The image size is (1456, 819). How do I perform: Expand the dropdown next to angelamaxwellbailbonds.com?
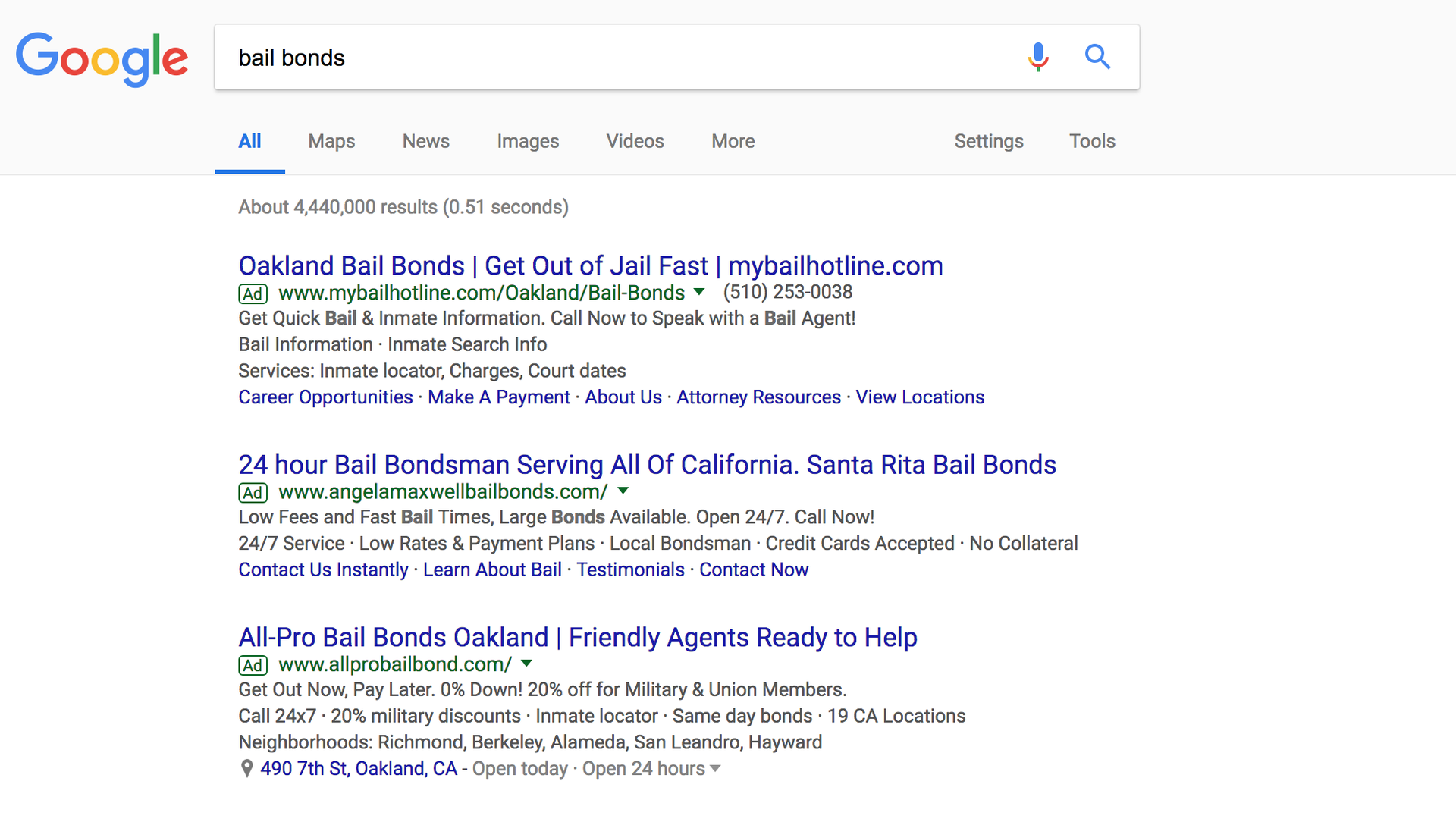coord(623,491)
